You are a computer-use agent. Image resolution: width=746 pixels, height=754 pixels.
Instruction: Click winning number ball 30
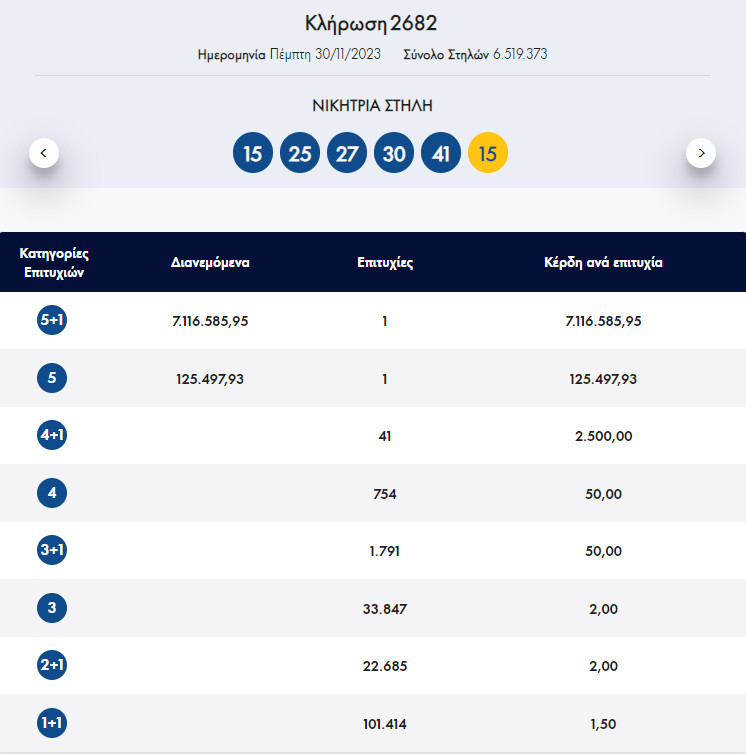394,154
